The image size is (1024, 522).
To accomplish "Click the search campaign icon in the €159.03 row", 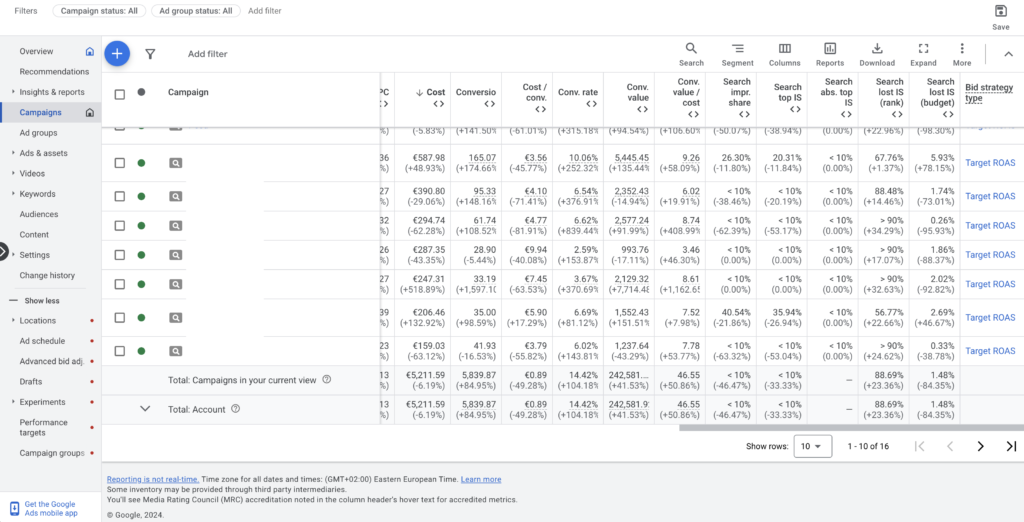I will [175, 351].
